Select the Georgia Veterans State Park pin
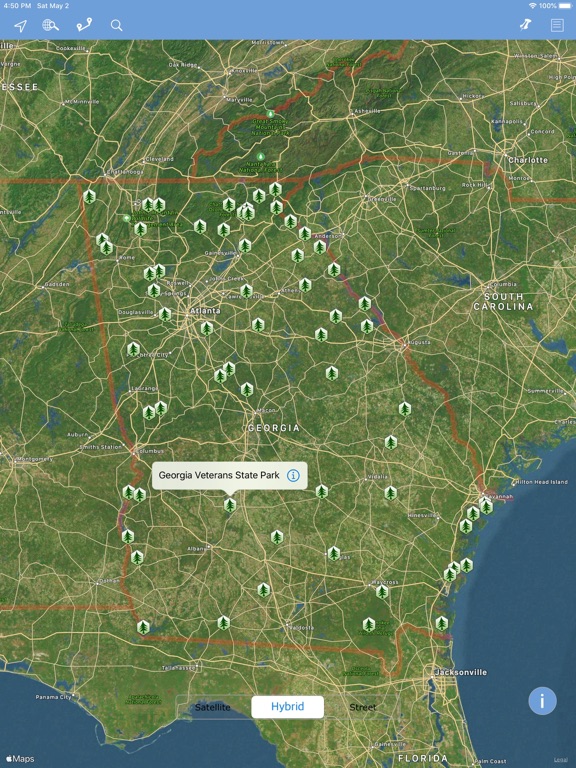The image size is (576, 768). [230, 505]
